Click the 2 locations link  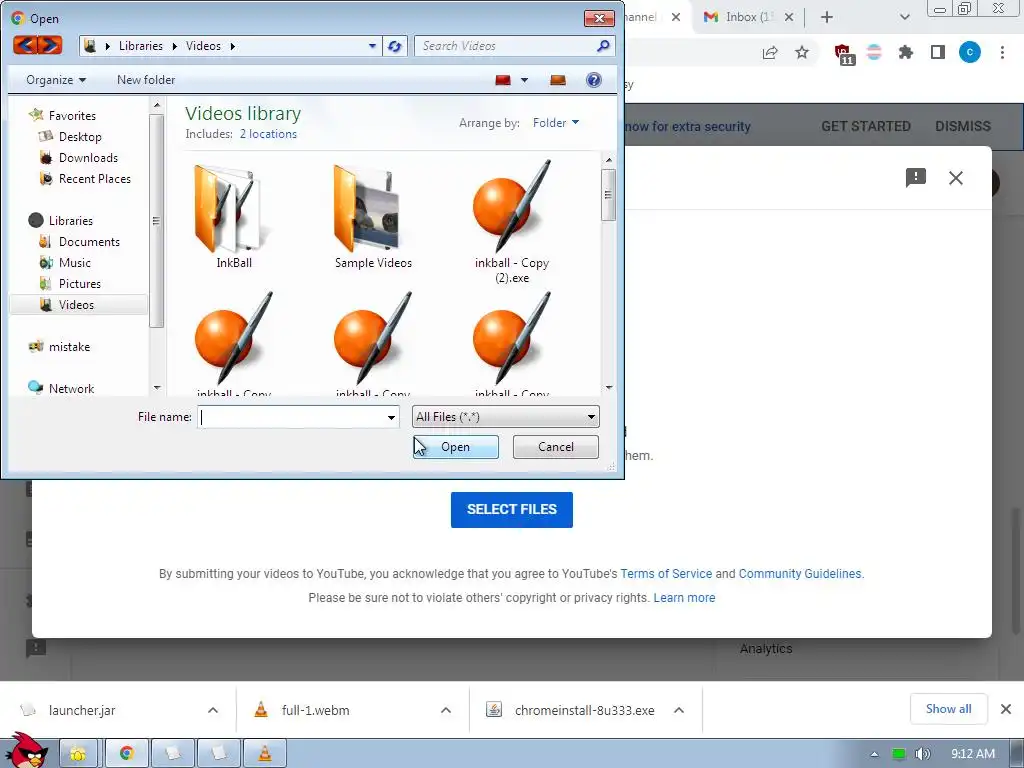tap(268, 134)
